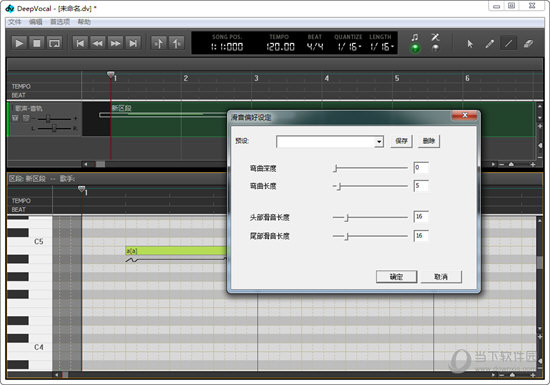Open the QUANTIZE 1/16 dropdown

pos(349,47)
